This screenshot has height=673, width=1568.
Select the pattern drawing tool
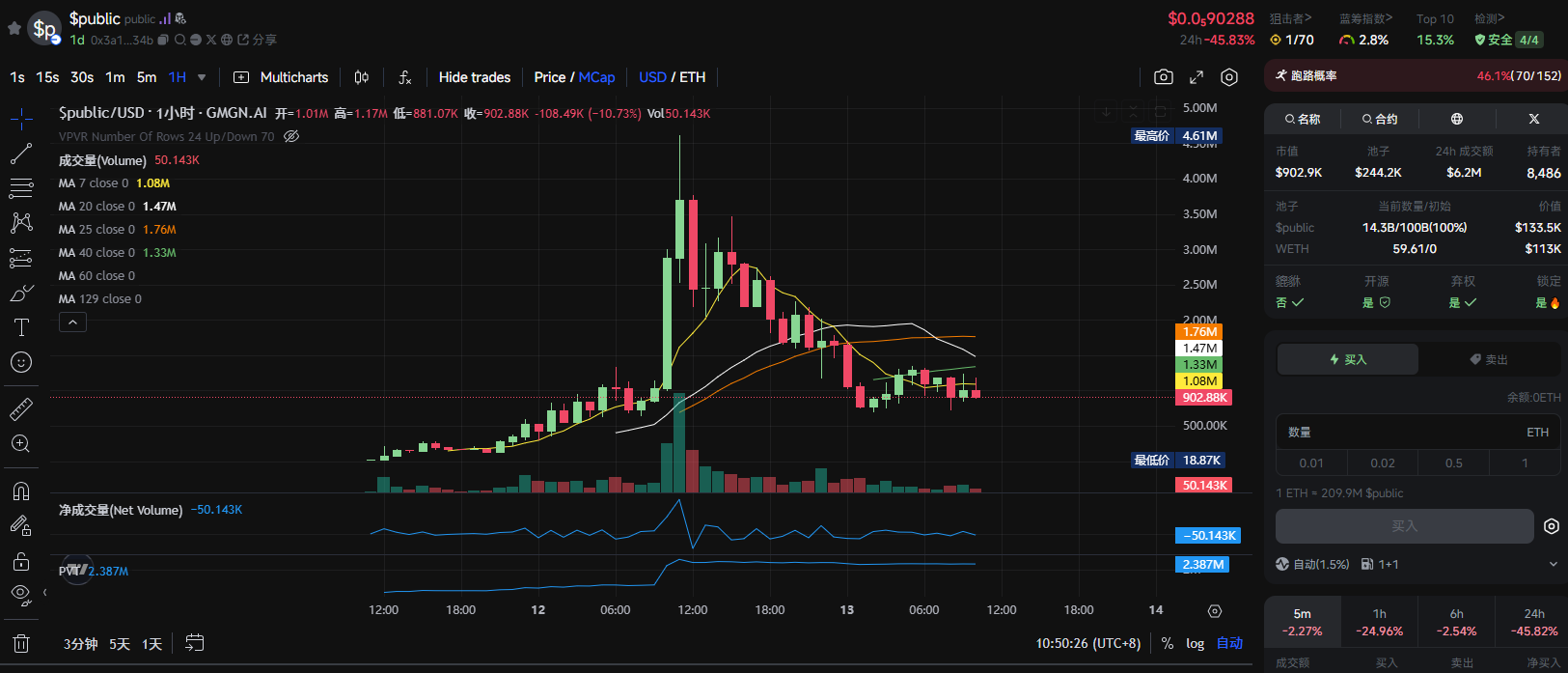(21, 223)
